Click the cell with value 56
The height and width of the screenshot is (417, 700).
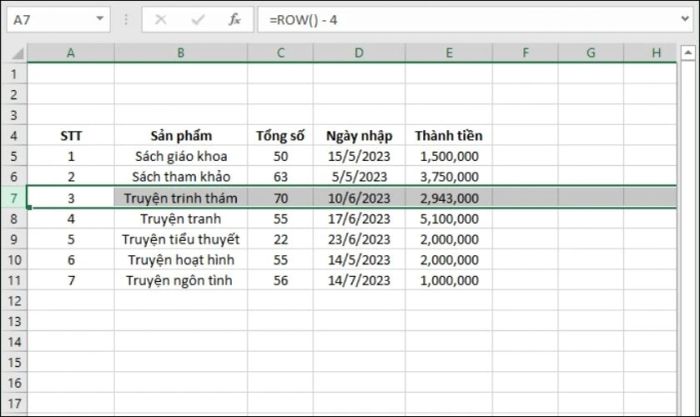pos(280,280)
